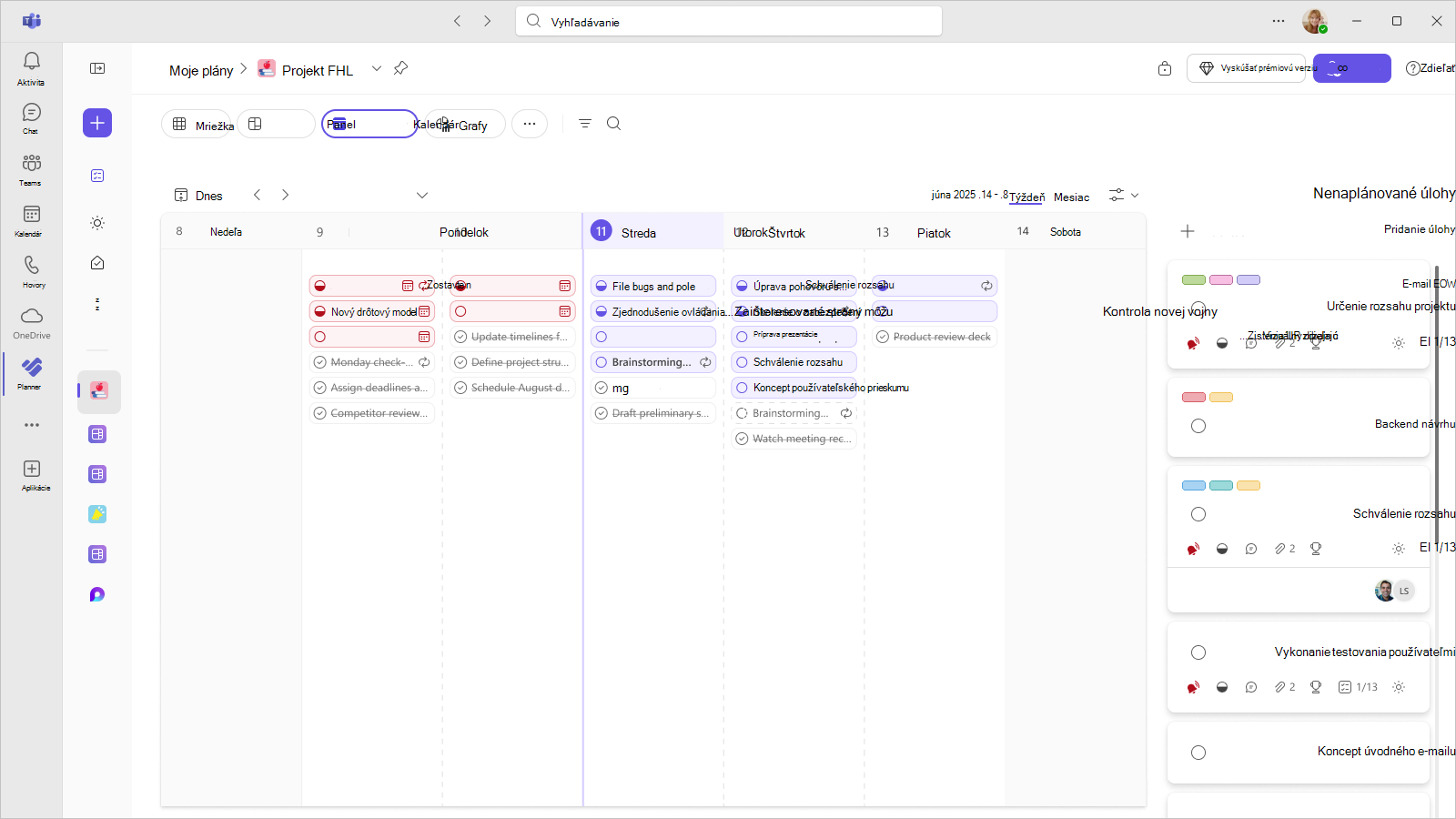The height and width of the screenshot is (819, 1456).
Task: Open more views ellipsis button
Action: [x=530, y=124]
